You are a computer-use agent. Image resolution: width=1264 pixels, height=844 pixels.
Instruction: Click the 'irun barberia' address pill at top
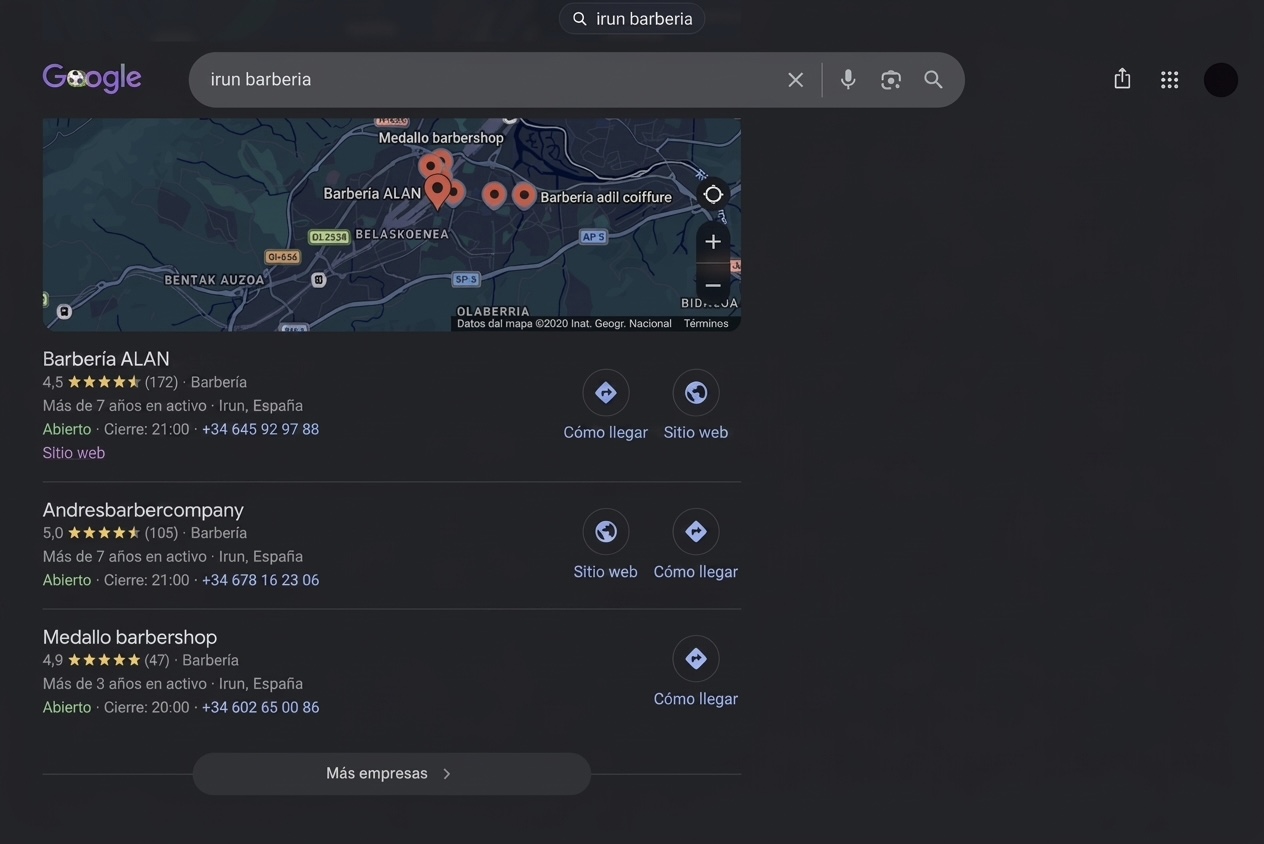[x=632, y=19]
